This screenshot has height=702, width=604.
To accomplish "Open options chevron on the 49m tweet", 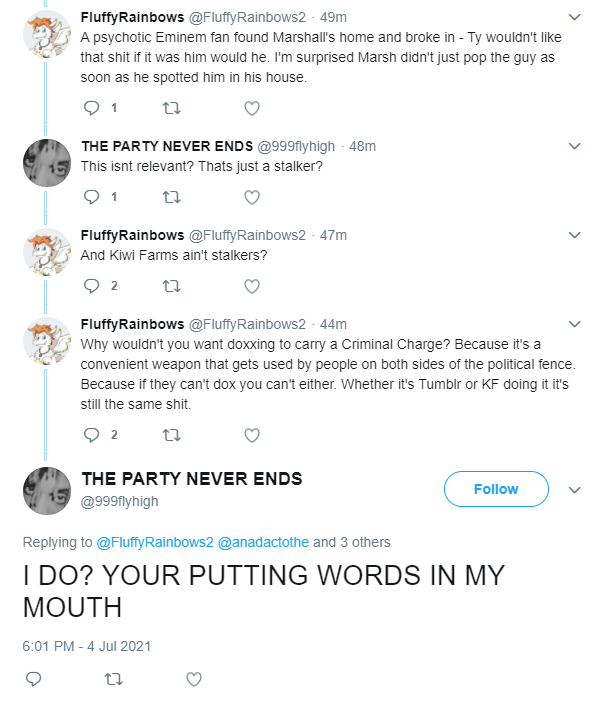I will pyautogui.click(x=574, y=17).
